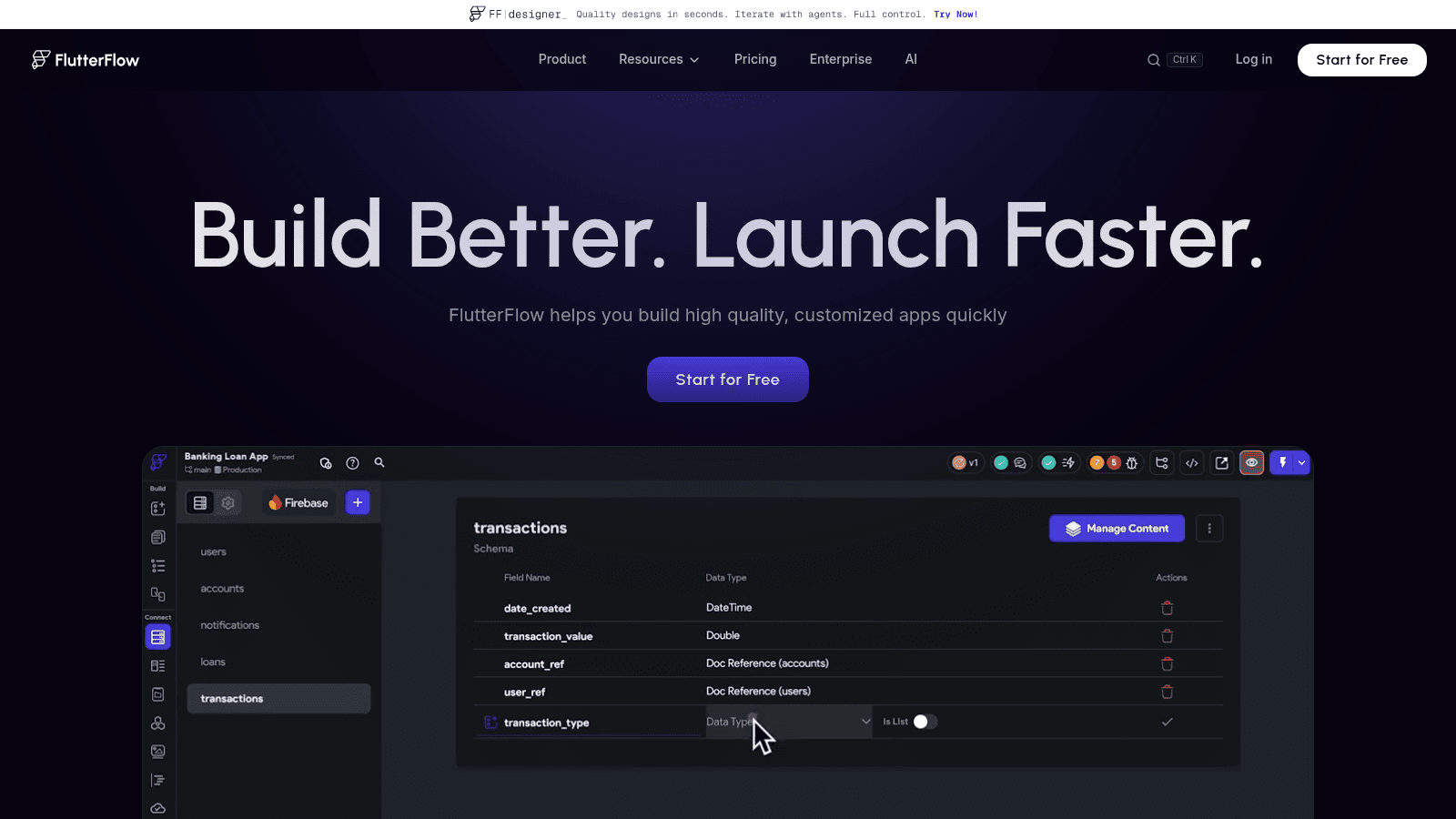Image resolution: width=1456 pixels, height=819 pixels.
Task: Click the FF designer banner logo
Action: [518, 14]
